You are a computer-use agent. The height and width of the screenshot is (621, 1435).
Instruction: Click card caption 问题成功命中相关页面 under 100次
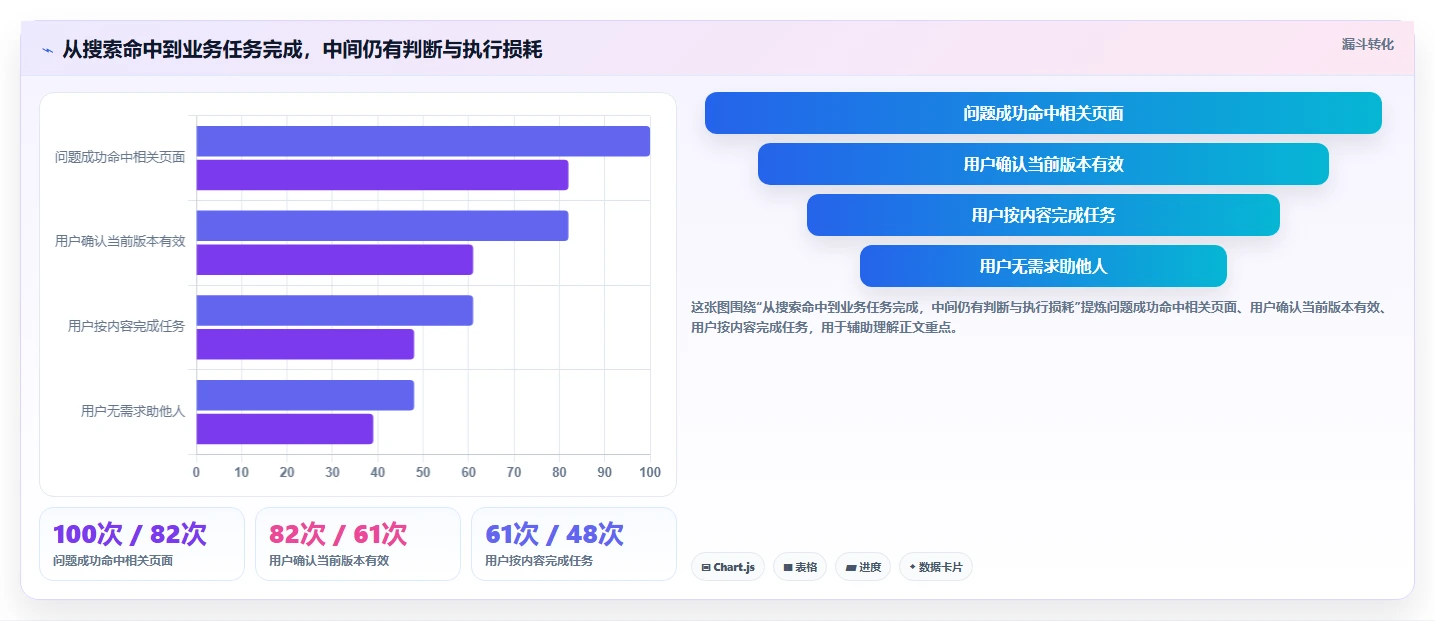pyautogui.click(x=113, y=561)
